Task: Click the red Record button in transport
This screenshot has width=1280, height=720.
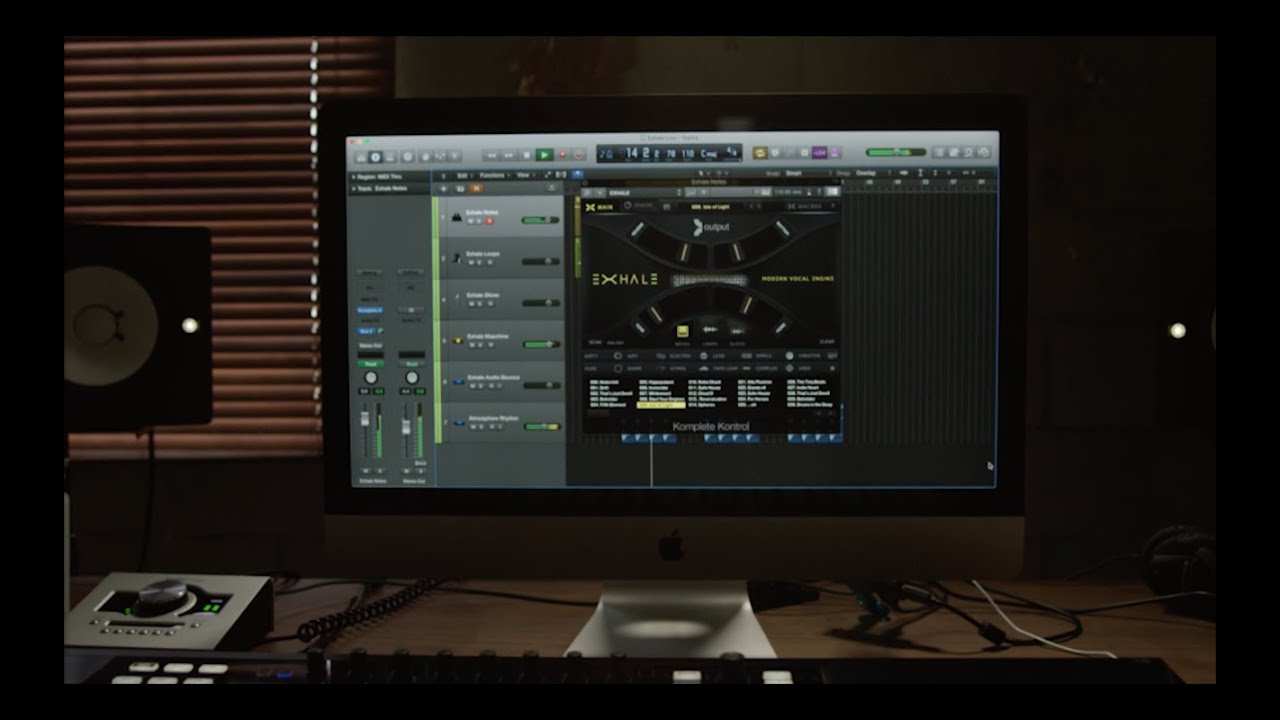Action: [562, 155]
